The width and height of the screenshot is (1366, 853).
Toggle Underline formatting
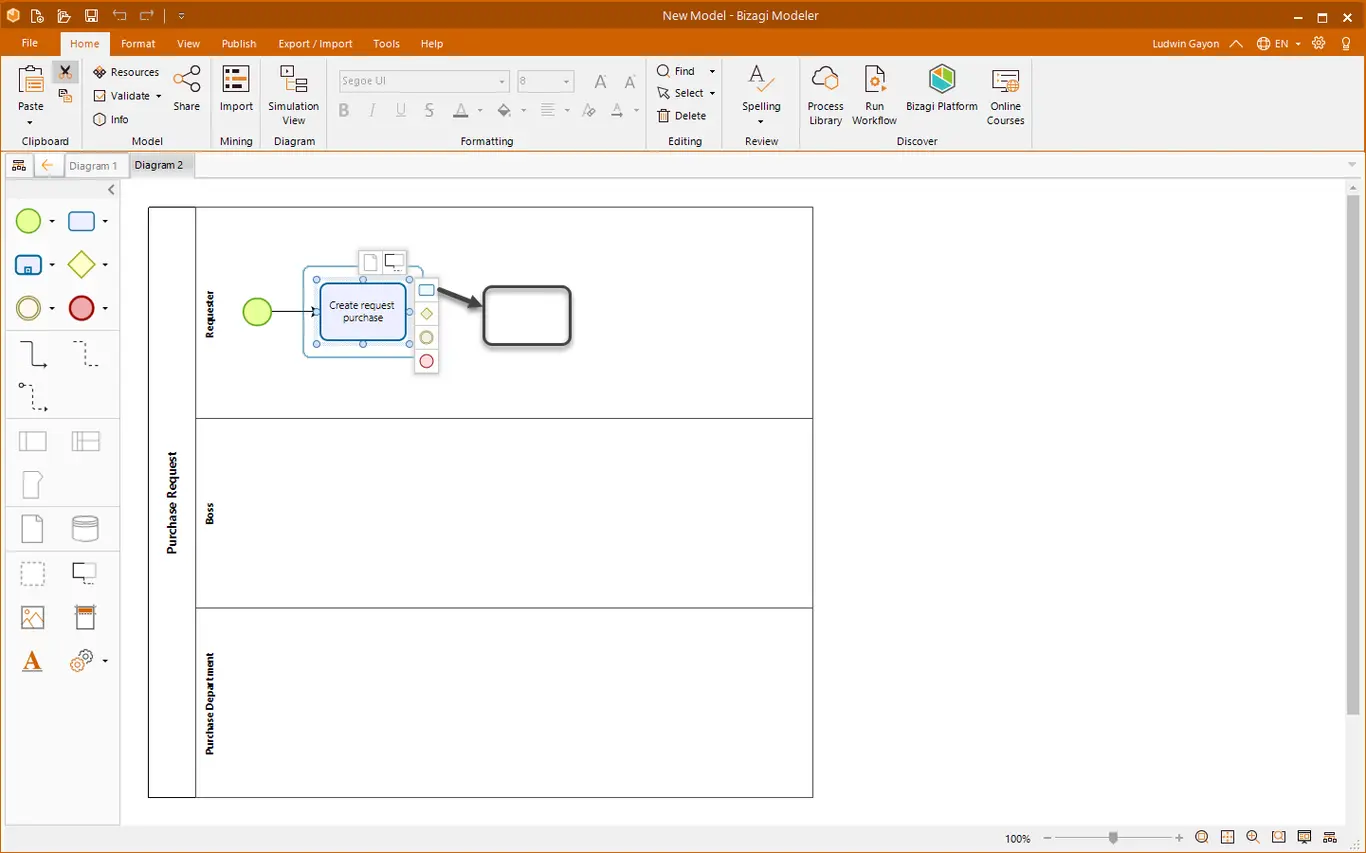pos(401,111)
